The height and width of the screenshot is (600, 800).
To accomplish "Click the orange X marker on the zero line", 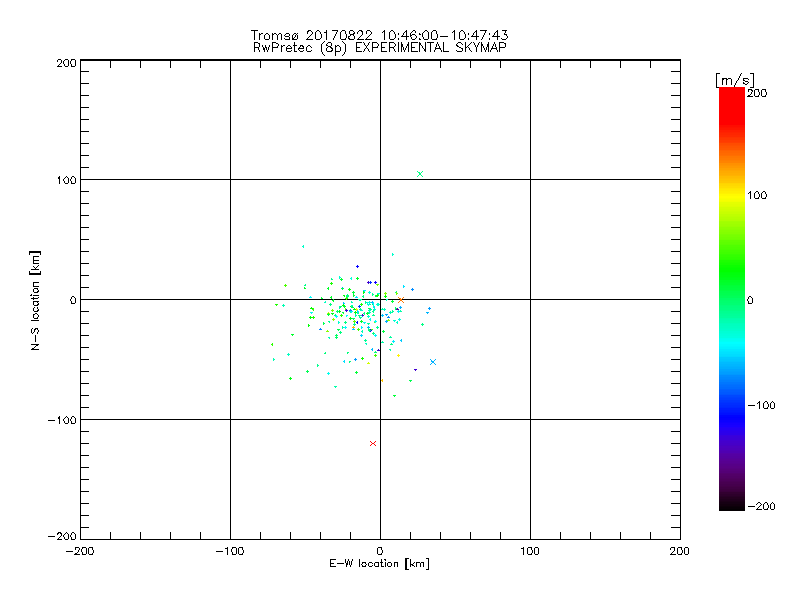I will (x=401, y=300).
